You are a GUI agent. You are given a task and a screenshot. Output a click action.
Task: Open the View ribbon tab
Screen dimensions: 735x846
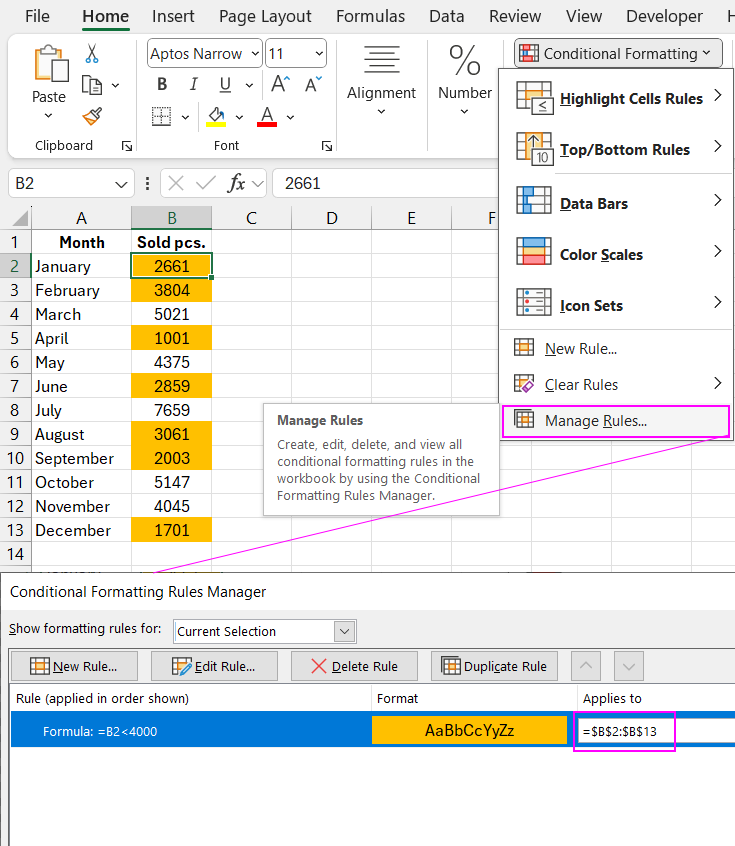(583, 16)
